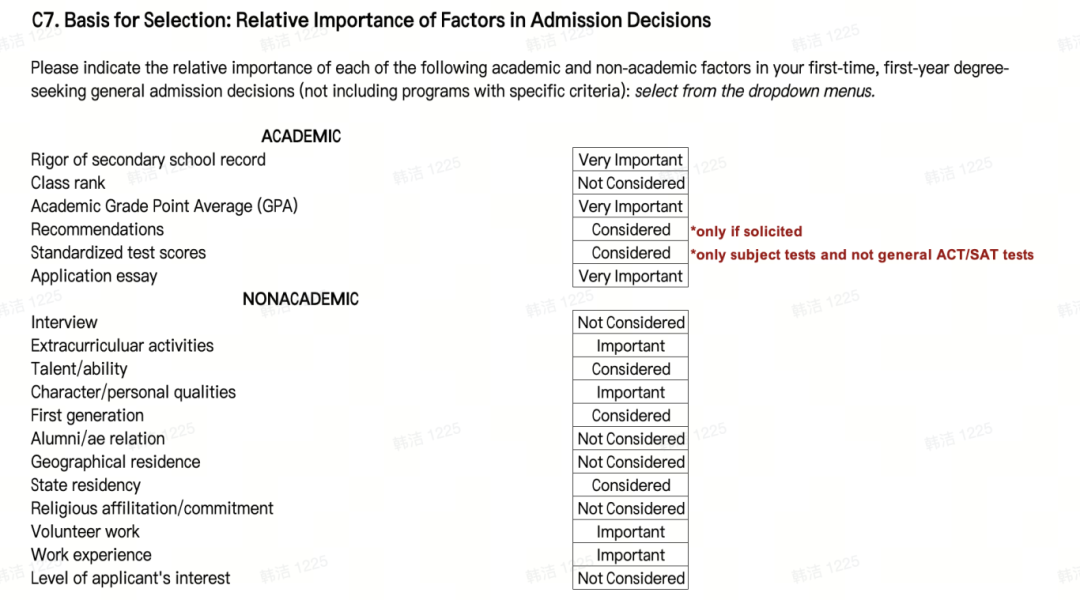The height and width of the screenshot is (600, 1080).
Task: Open the Interview Not Considered dropdown
Action: coord(630,322)
